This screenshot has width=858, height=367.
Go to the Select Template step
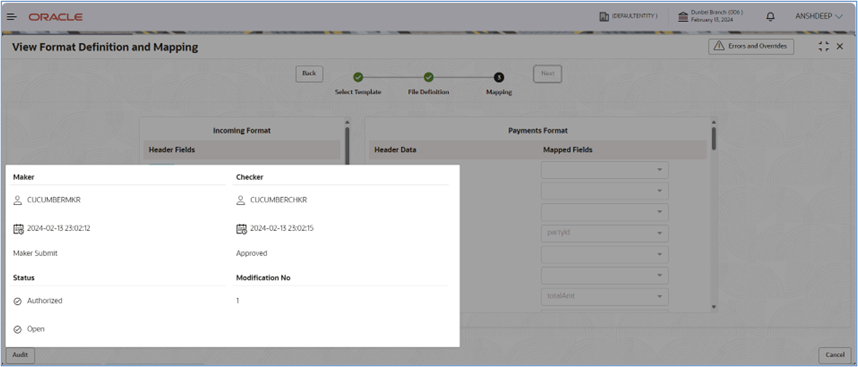358,78
